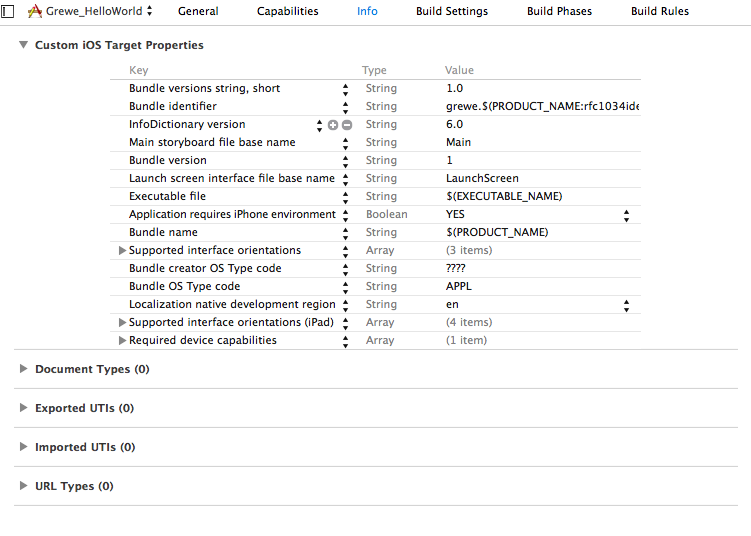
Task: Expand the URL Types section
Action: 24,486
